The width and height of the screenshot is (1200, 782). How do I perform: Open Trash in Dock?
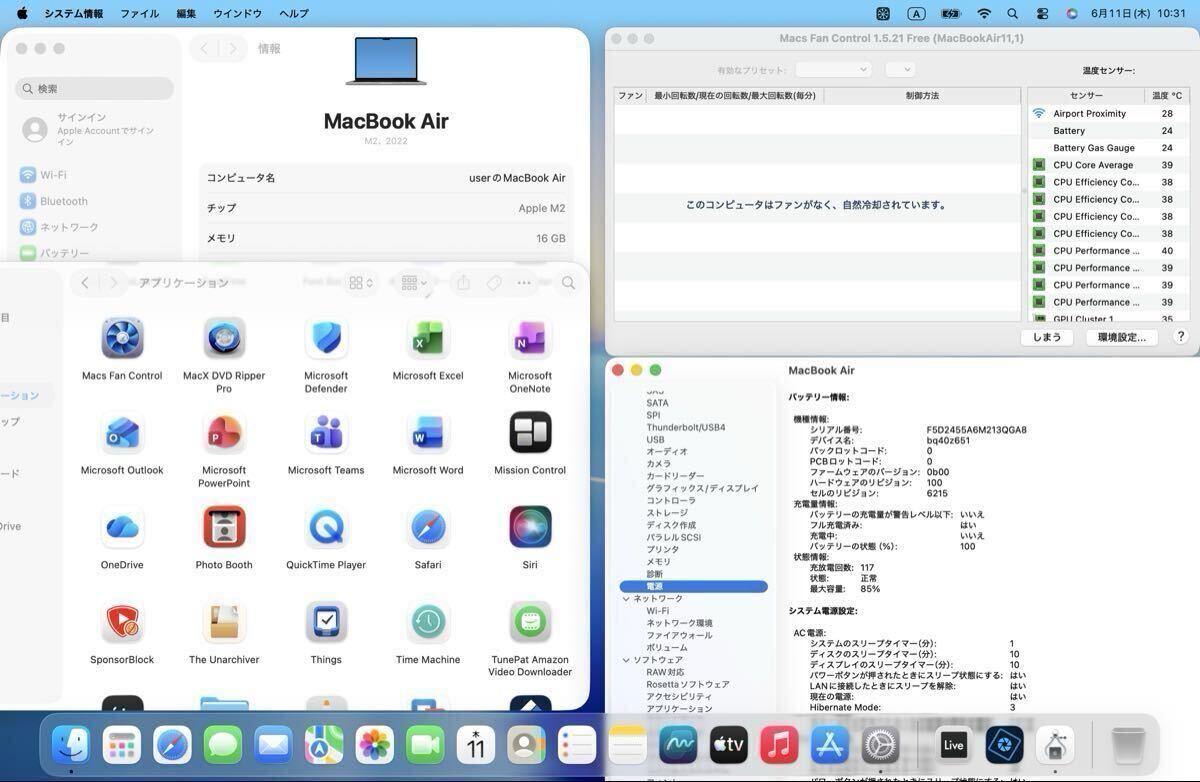1127,745
